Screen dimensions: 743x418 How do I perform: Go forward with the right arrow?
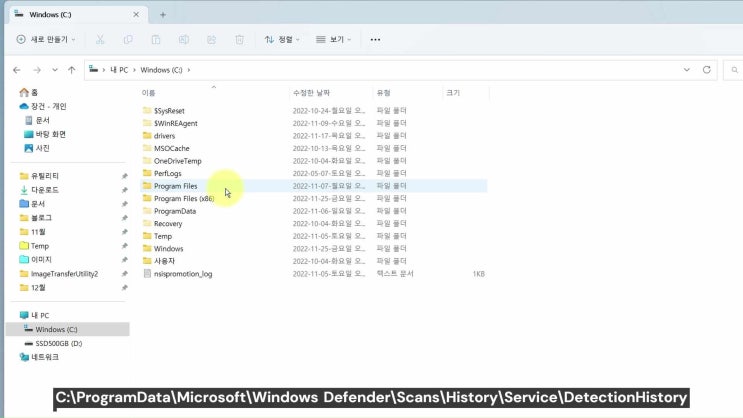(36, 70)
